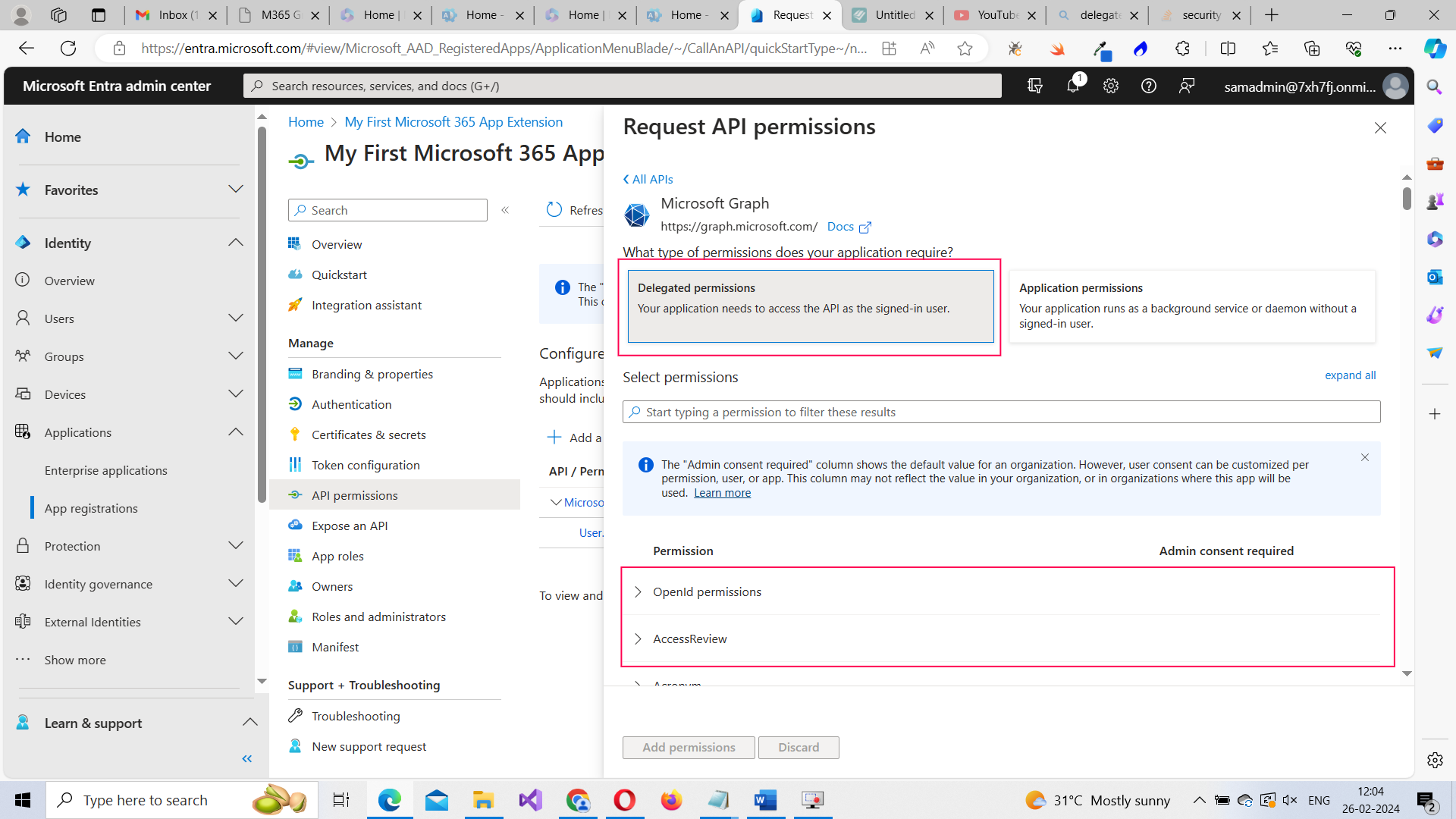Open Authentication under Manage
This screenshot has width=1456, height=819.
(x=350, y=403)
